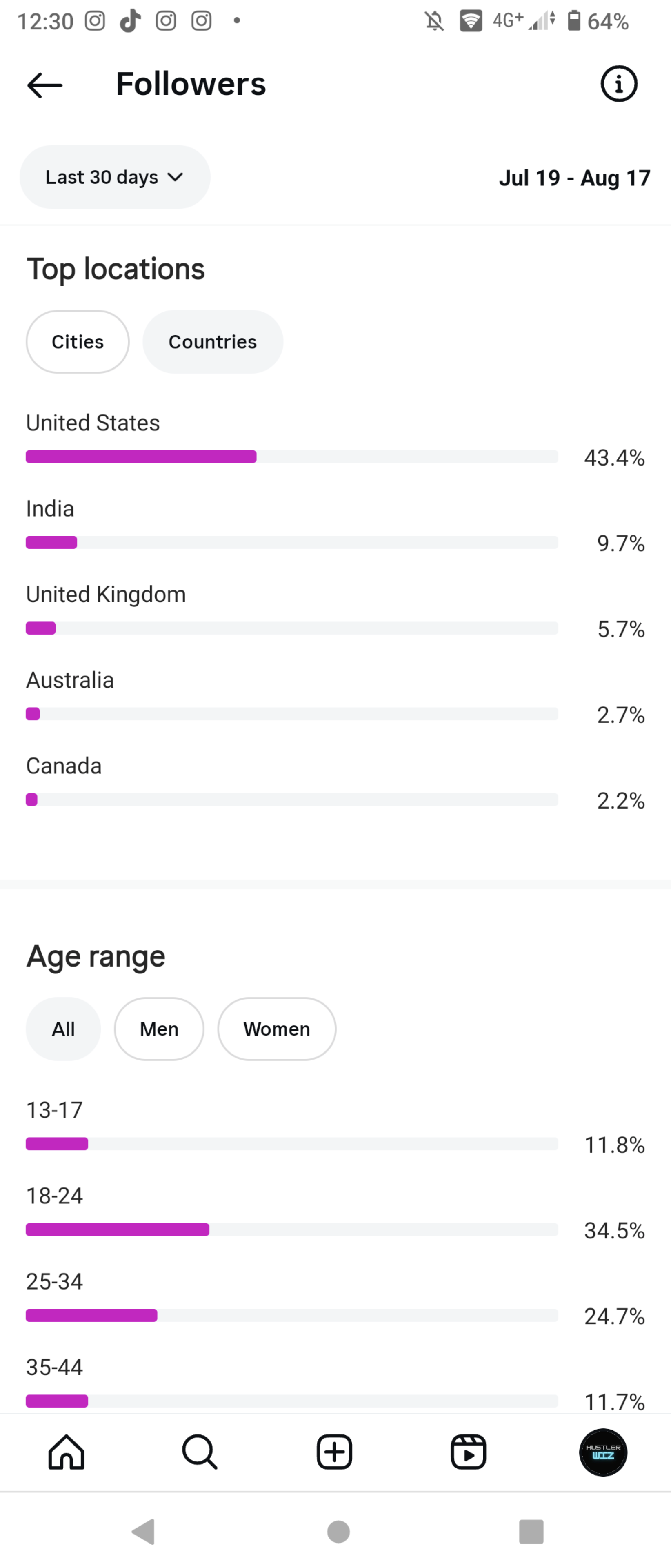Tap the Android back triangle button

coord(144,1531)
